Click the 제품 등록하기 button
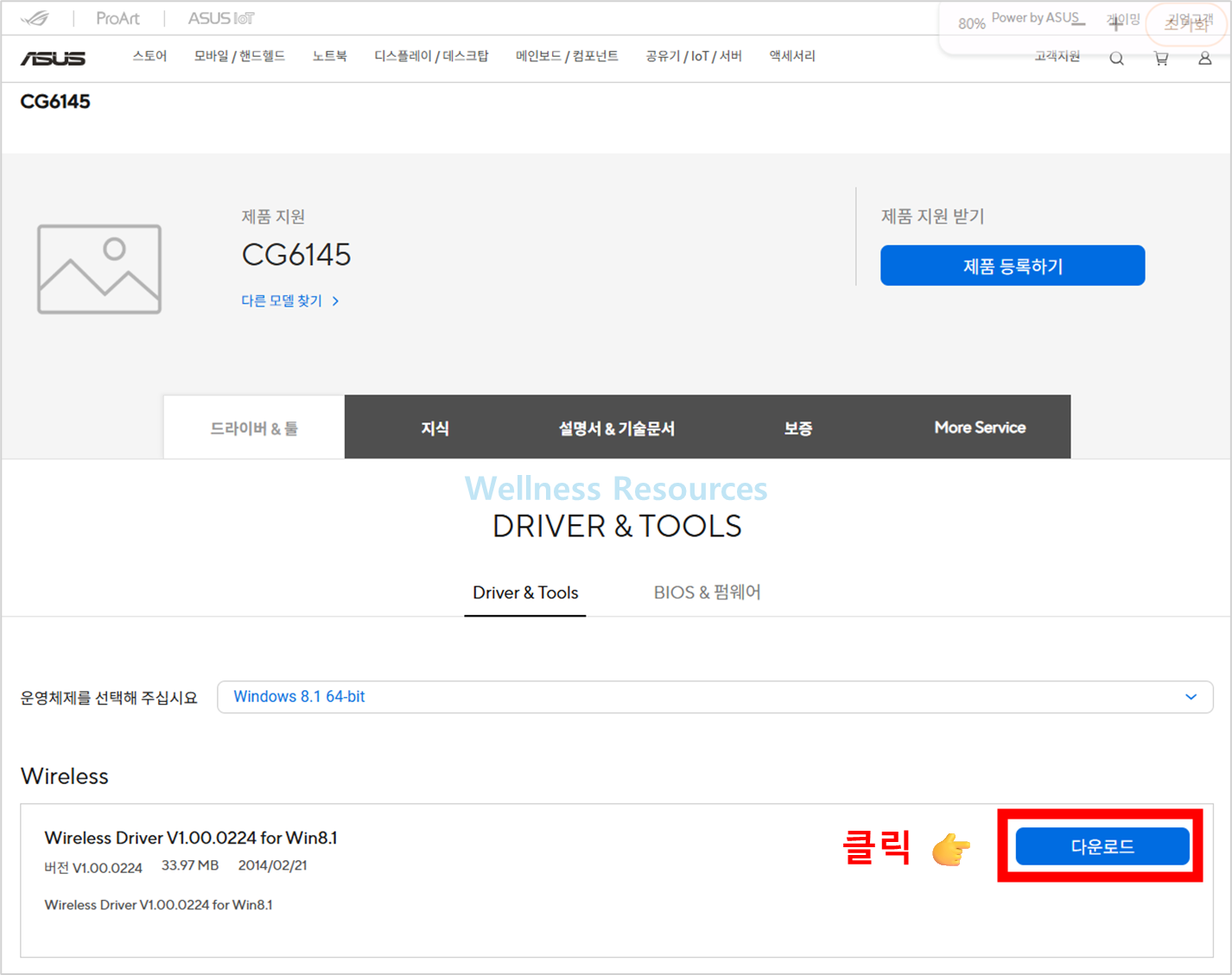The width and height of the screenshot is (1232, 975). [1013, 265]
